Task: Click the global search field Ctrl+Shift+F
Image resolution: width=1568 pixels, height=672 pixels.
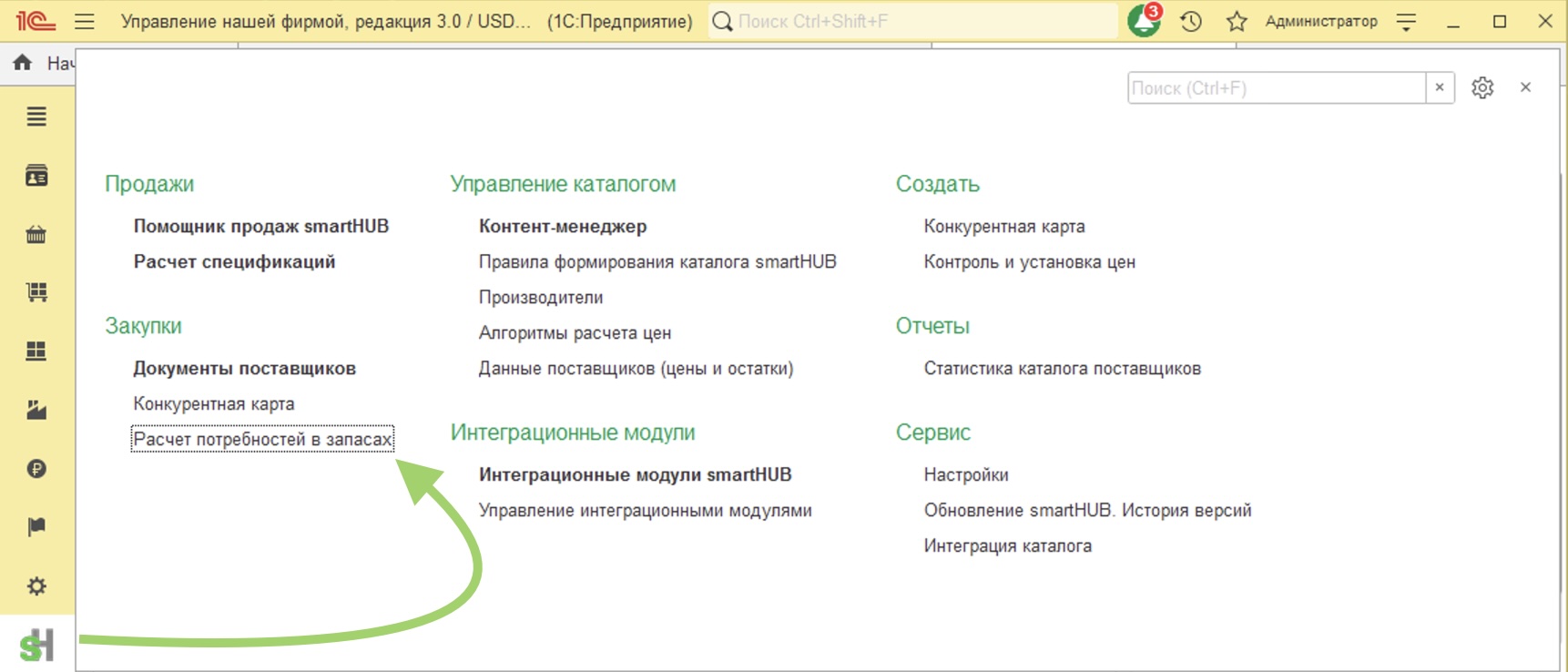Action: pos(912,21)
